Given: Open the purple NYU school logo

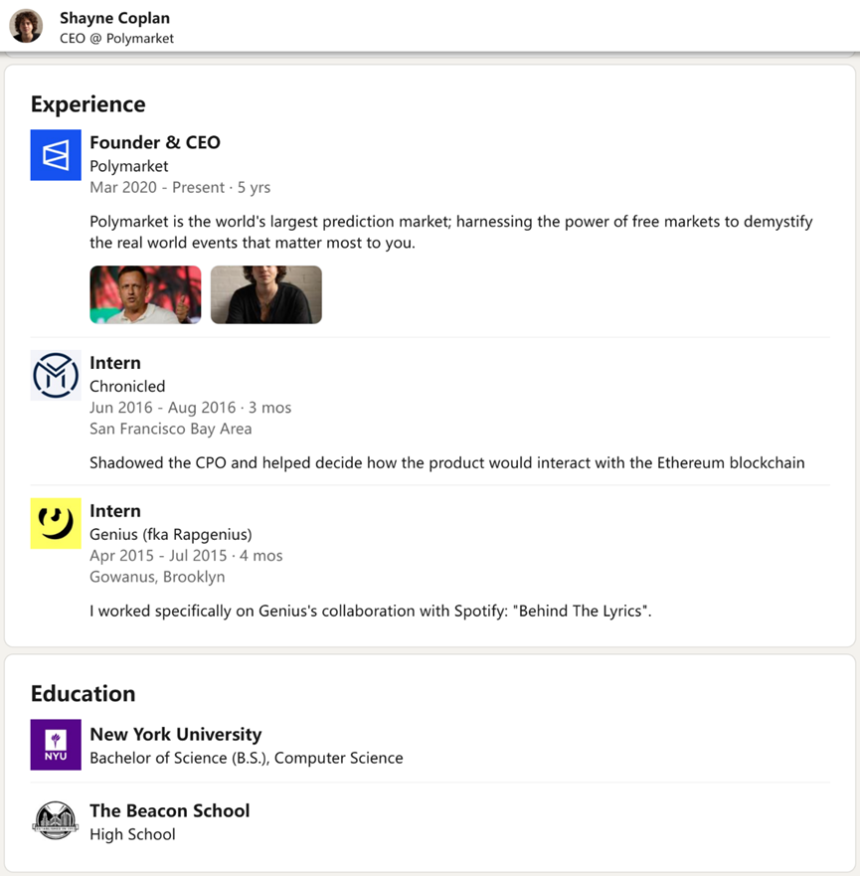Looking at the screenshot, I should pos(55,745).
